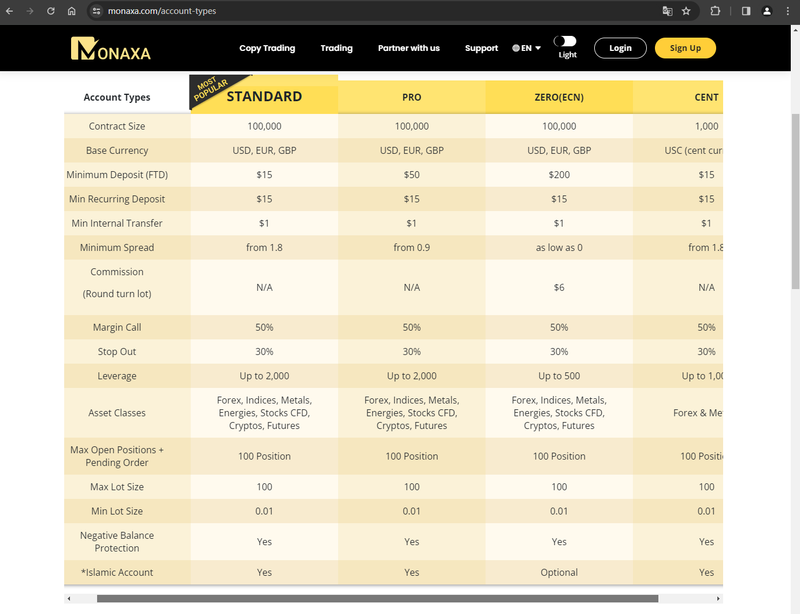Click the table scrollbar left arrow
This screenshot has width=800, height=614.
point(69,598)
